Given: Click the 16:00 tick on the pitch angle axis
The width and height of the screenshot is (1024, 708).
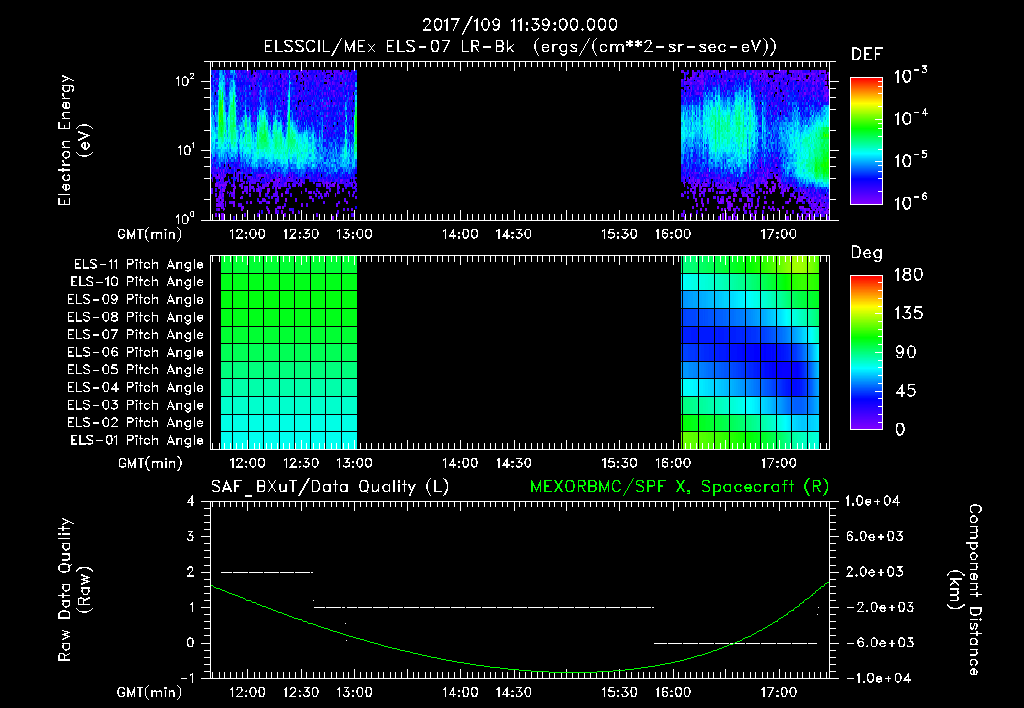Looking at the screenshot, I should pyautogui.click(x=673, y=463).
